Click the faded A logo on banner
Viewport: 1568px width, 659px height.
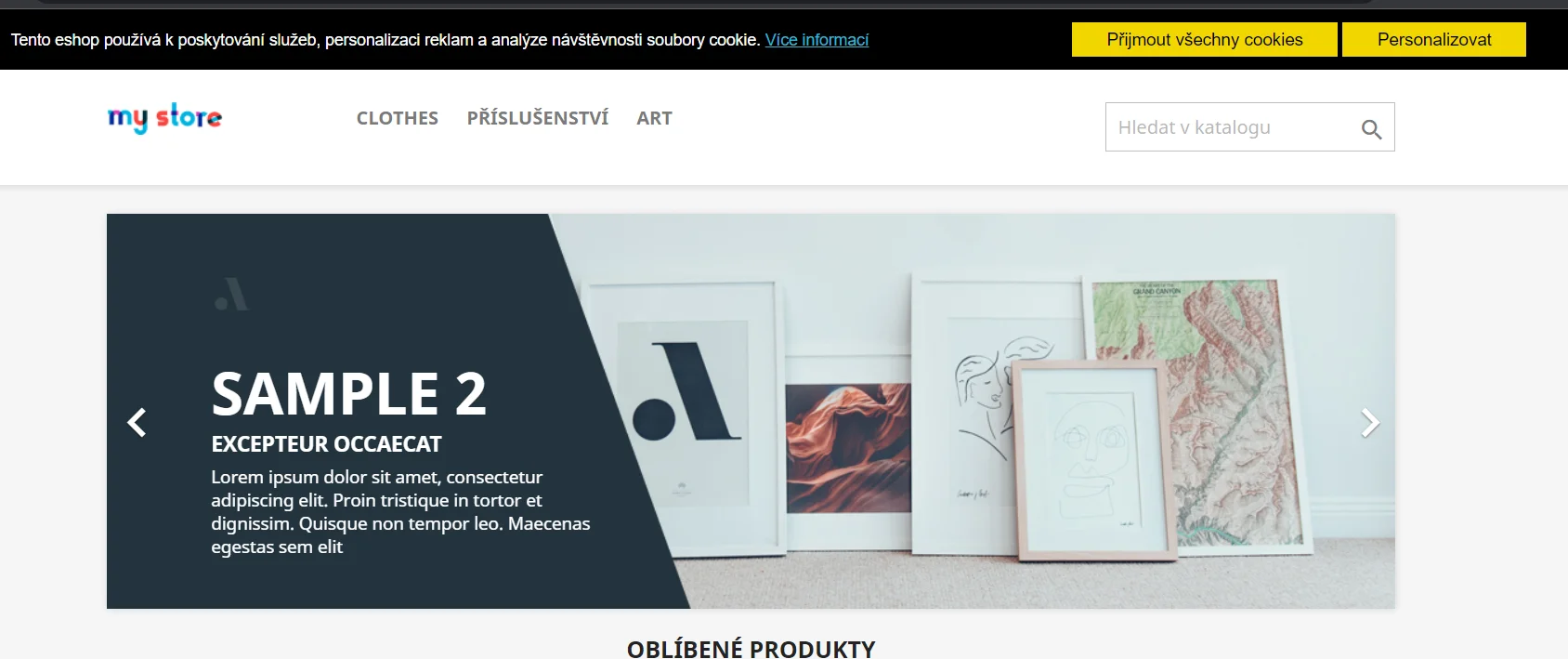point(232,294)
